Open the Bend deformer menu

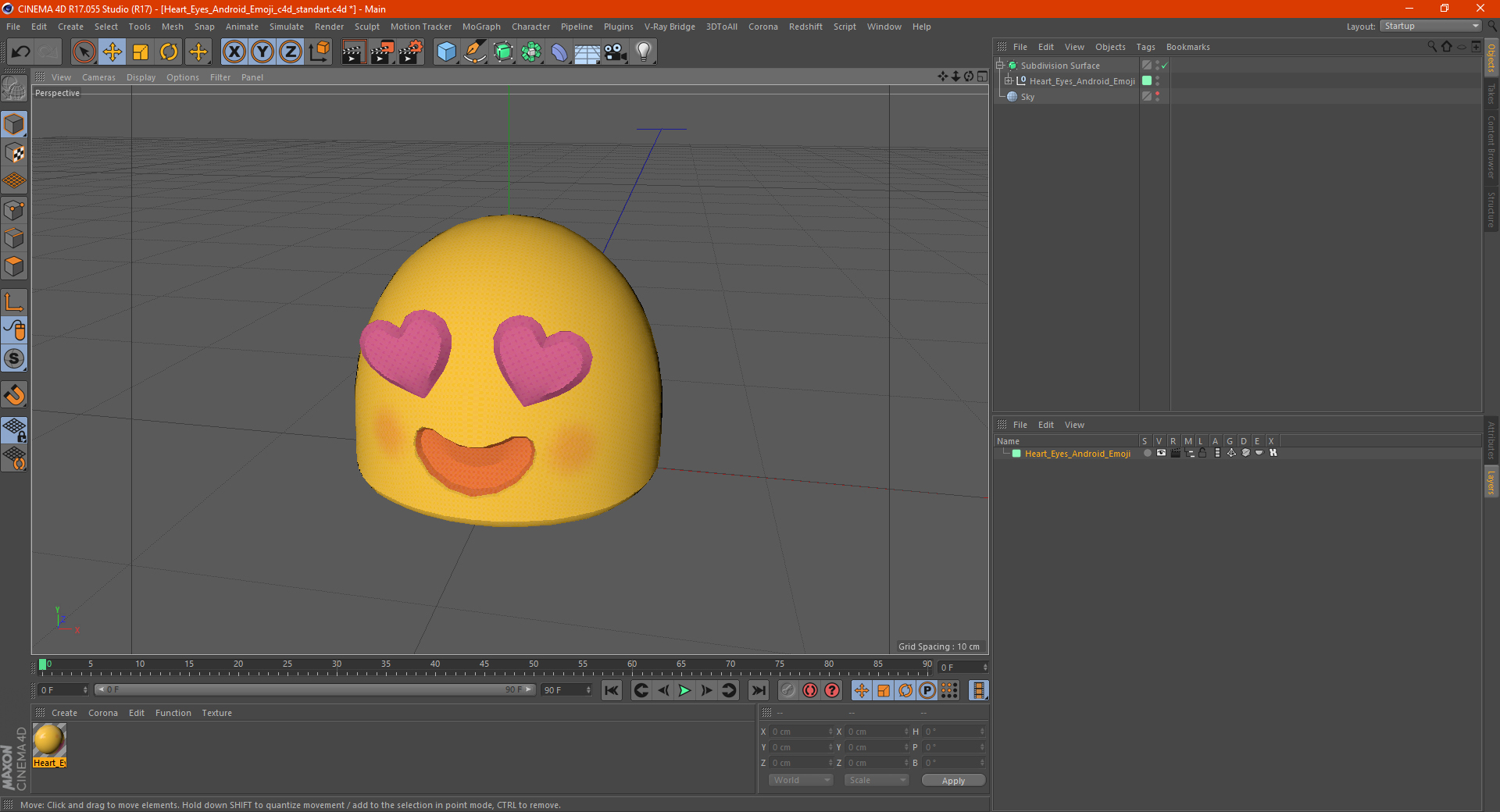click(559, 52)
